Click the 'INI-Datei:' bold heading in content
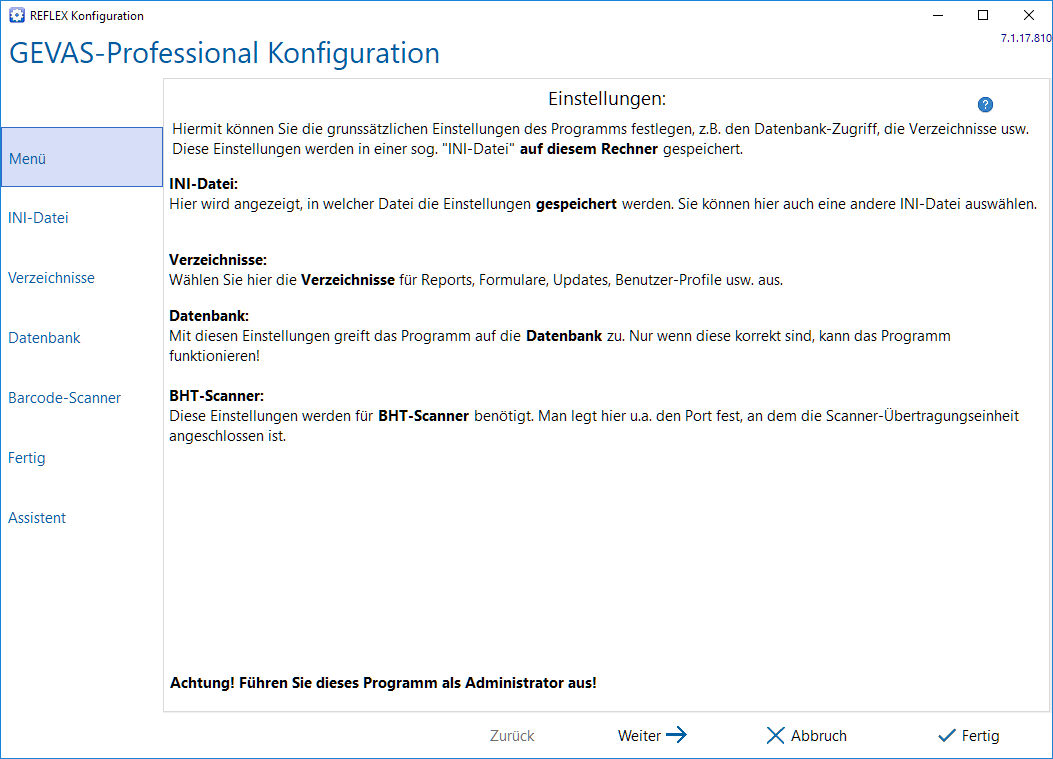 (203, 184)
